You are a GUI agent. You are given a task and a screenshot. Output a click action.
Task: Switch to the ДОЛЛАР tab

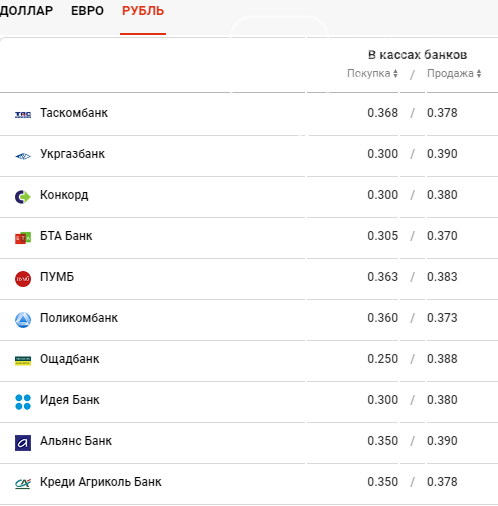click(26, 11)
